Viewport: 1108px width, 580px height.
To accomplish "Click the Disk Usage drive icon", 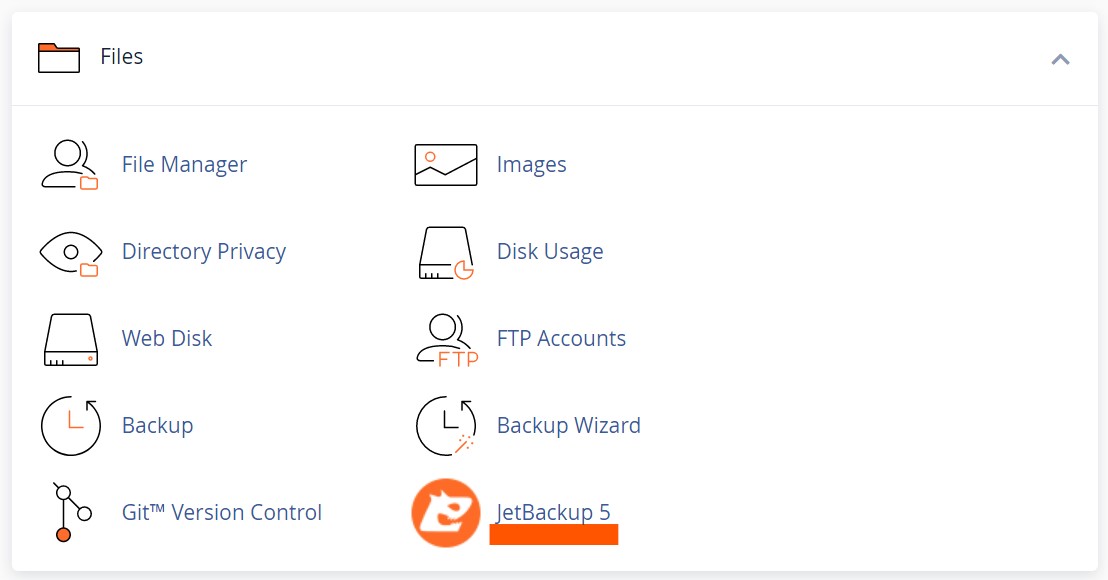I will click(x=446, y=252).
